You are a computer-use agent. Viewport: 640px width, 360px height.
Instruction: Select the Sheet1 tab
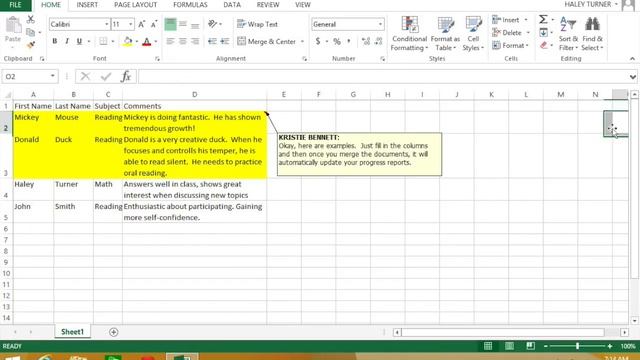pyautogui.click(x=72, y=332)
